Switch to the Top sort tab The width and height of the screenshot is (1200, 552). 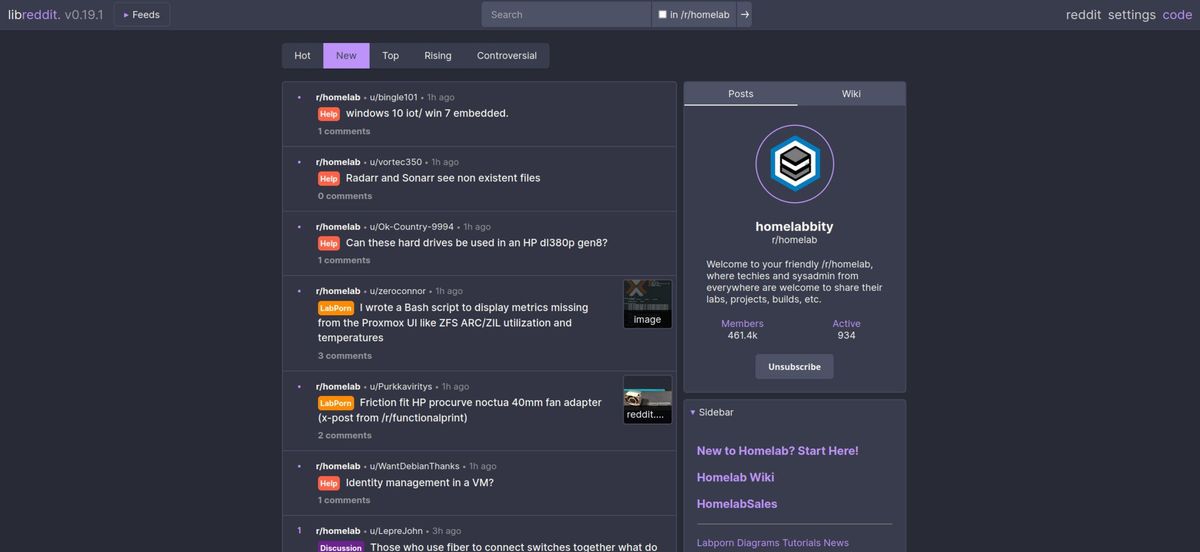(x=390, y=56)
